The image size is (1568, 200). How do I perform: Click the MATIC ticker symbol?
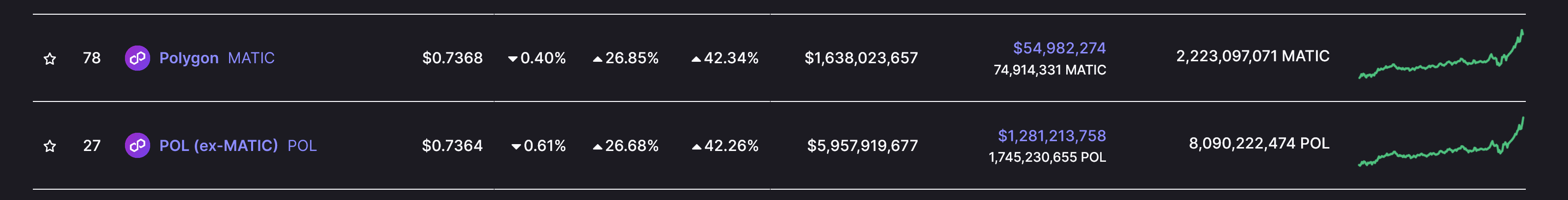(x=252, y=58)
